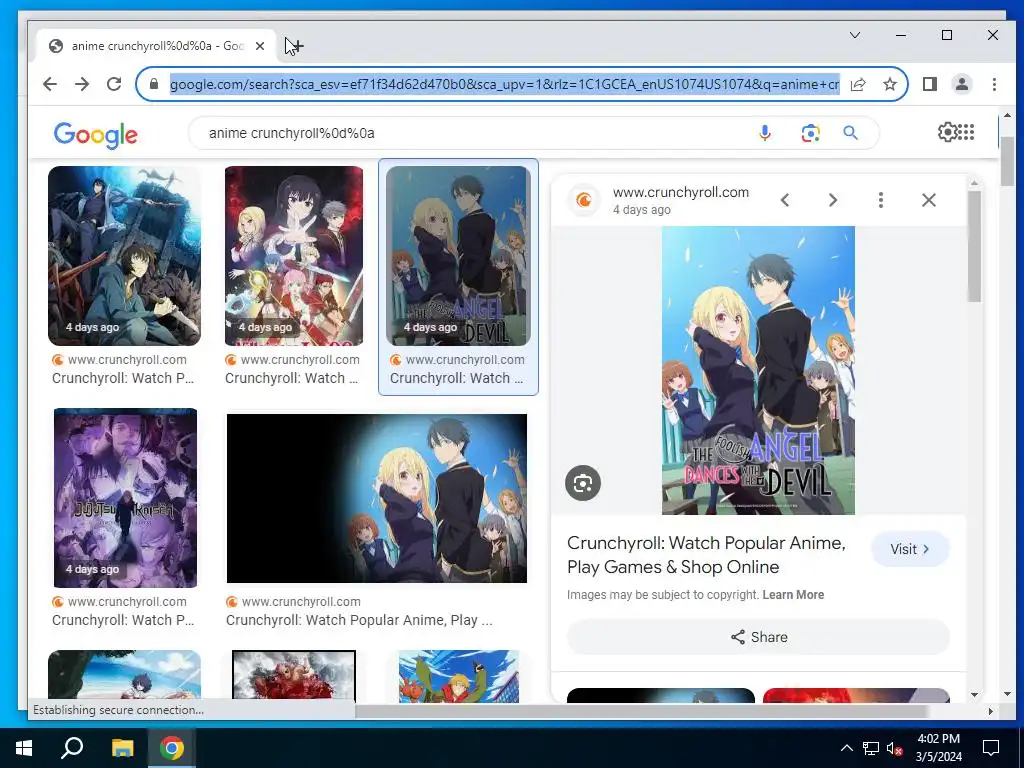
Task: Open related image with dark background in panel
Action: point(661,696)
